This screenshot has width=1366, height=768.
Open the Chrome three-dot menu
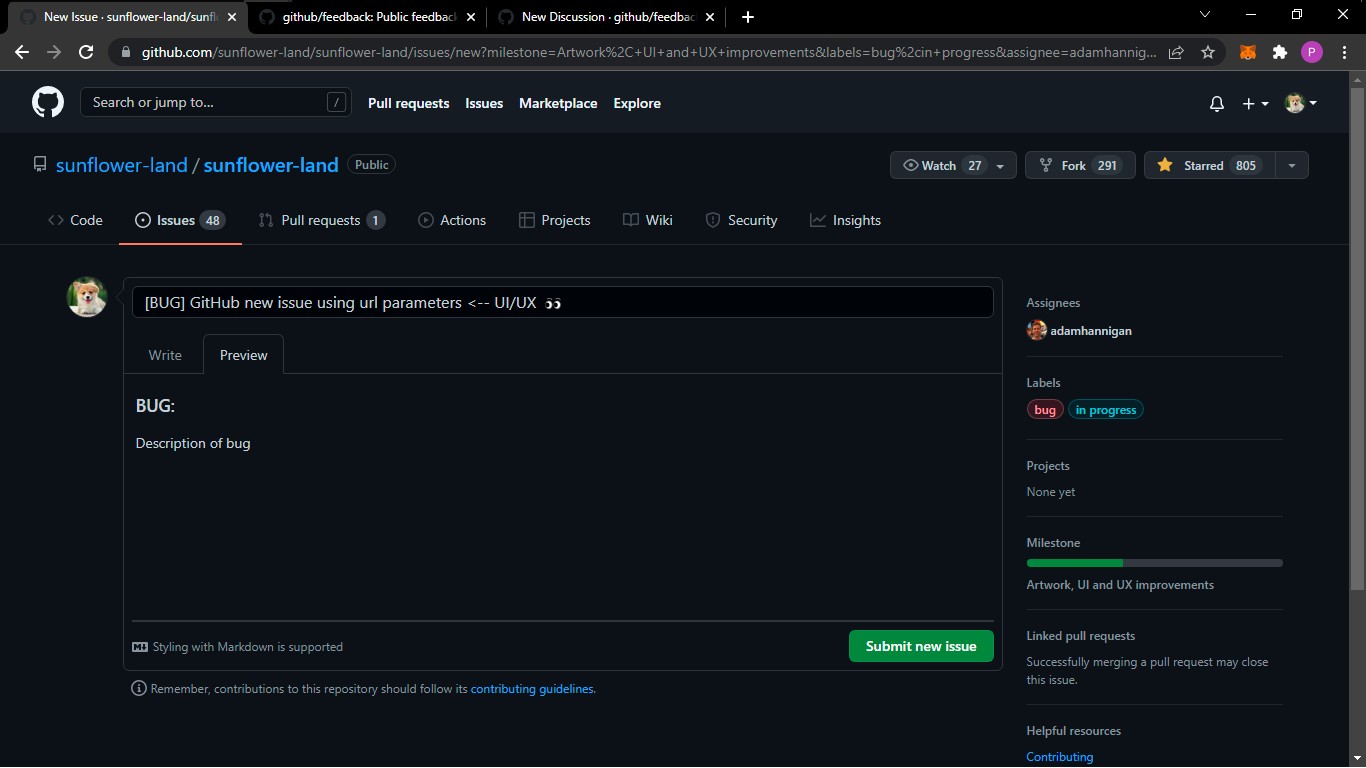point(1344,52)
